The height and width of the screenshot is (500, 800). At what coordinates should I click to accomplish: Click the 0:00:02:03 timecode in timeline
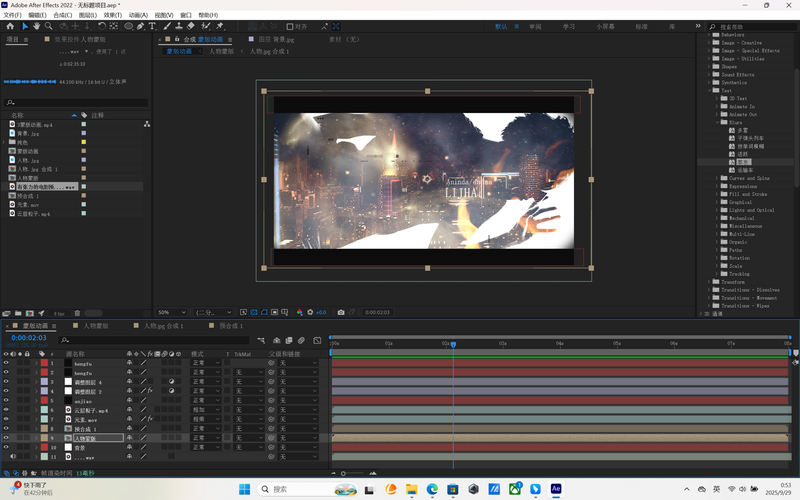pyautogui.click(x=29, y=338)
